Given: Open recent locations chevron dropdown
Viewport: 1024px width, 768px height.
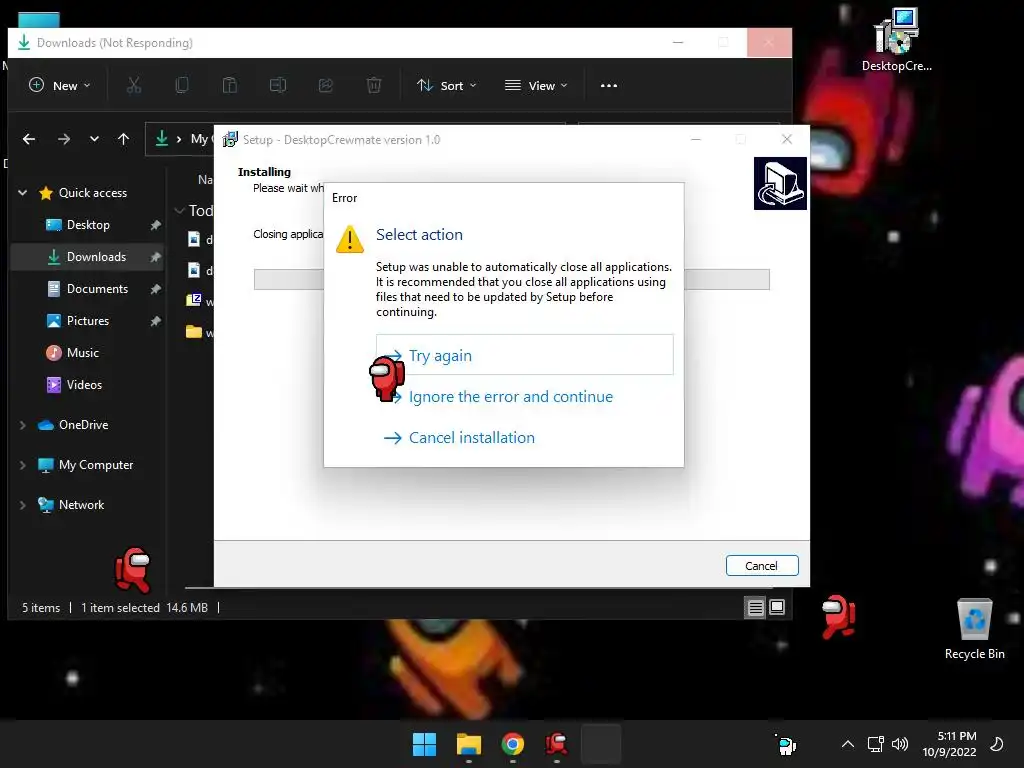Looking at the screenshot, I should click(95, 138).
